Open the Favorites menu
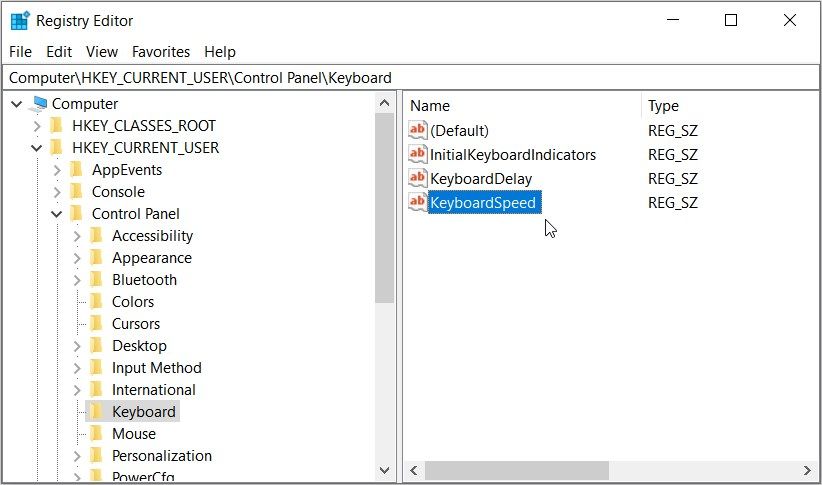Viewport: 822px width, 485px height. click(161, 52)
